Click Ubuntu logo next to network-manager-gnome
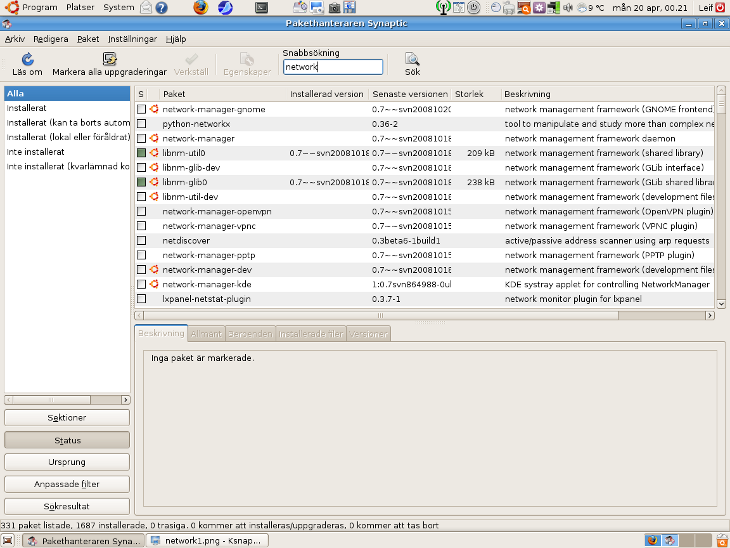 click(x=154, y=109)
